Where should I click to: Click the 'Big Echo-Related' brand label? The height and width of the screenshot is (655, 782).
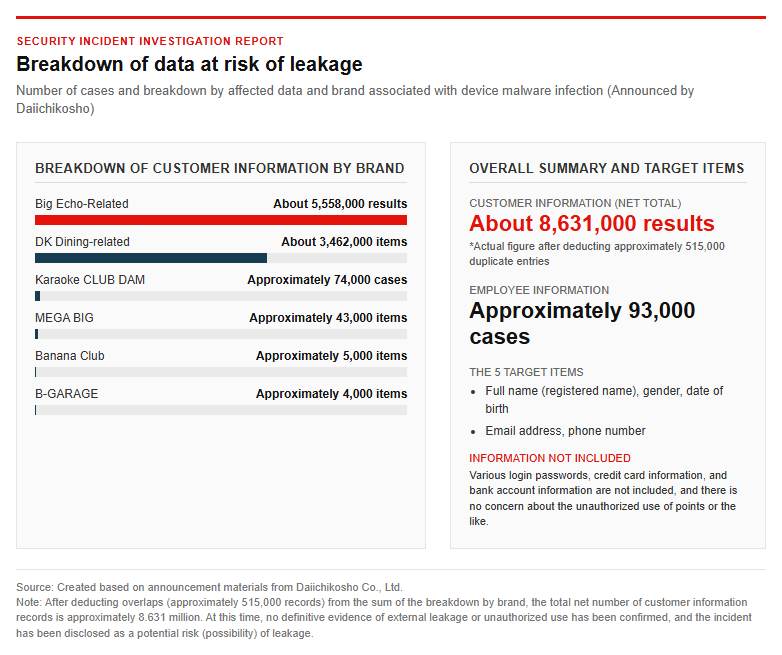82,204
